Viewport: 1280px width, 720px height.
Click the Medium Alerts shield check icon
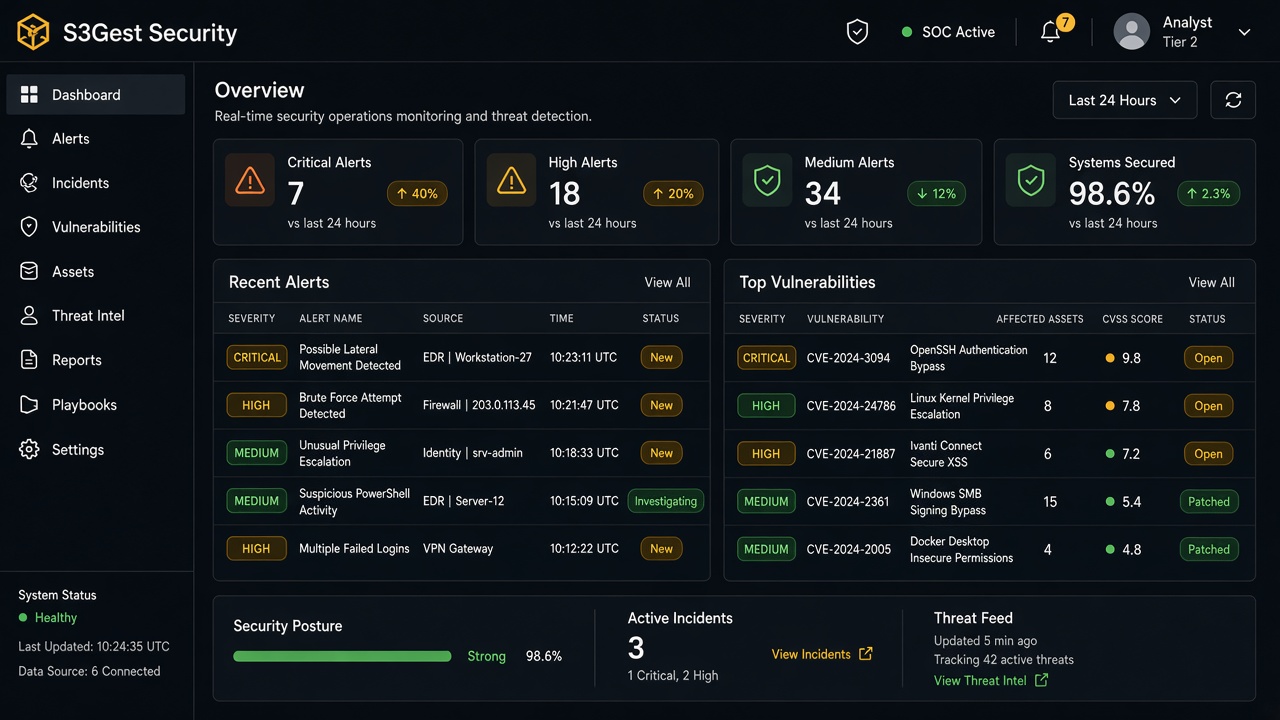pos(767,180)
